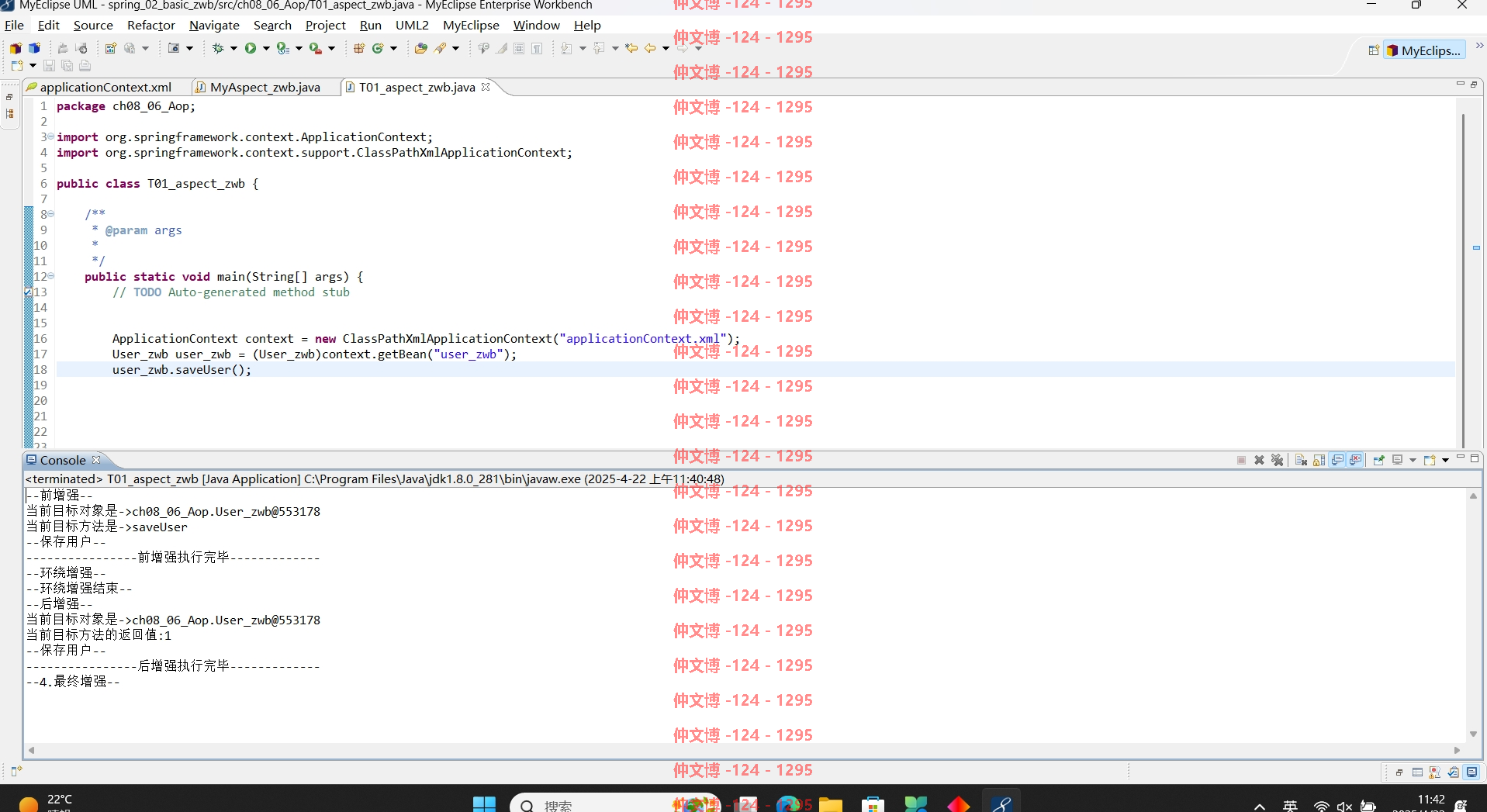1487x812 pixels.
Task: Click the Previous Annotation toolbar icon
Action: [x=599, y=49]
